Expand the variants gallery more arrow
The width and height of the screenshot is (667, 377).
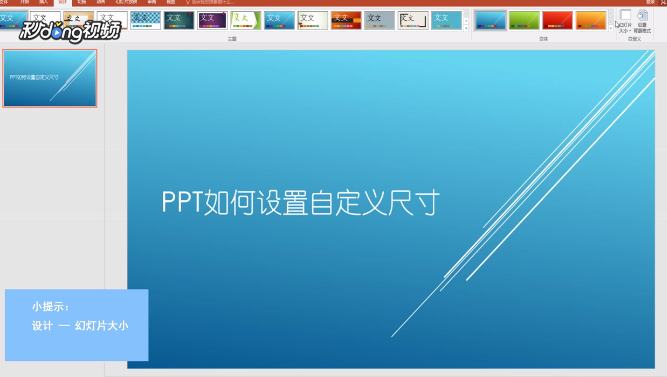611,28
